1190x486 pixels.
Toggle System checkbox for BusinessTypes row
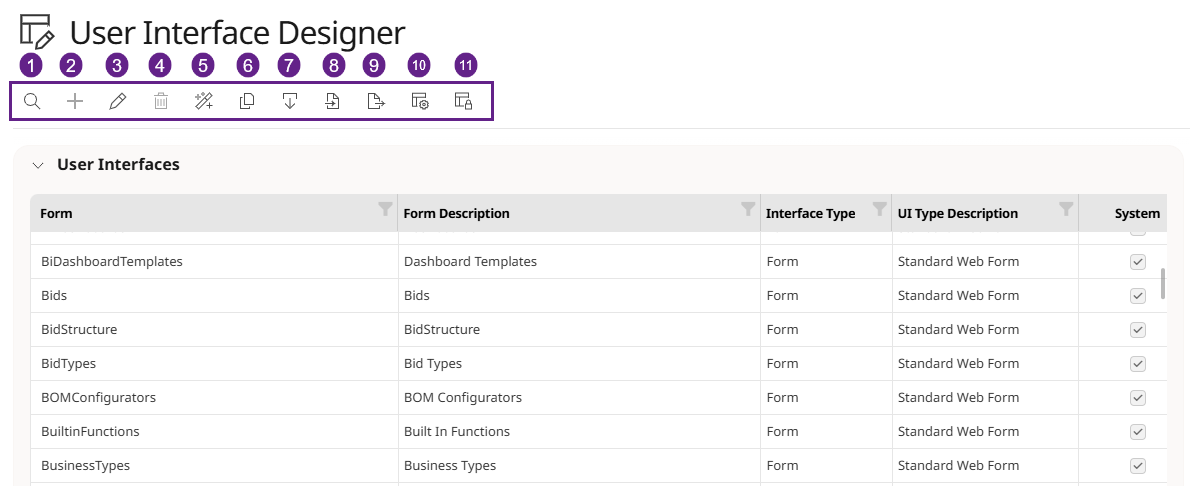(1138, 465)
